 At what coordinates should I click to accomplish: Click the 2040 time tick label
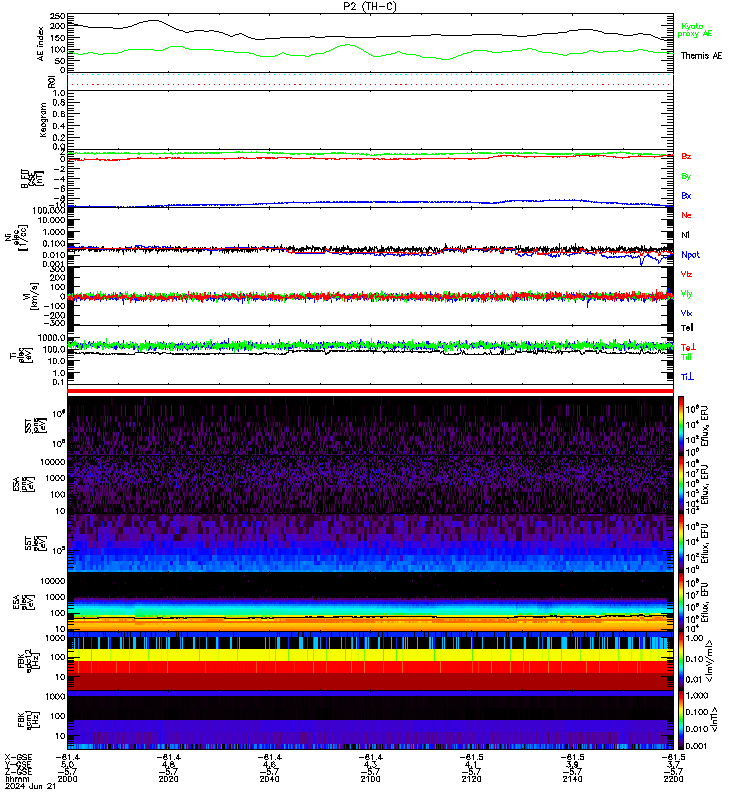[x=269, y=779]
